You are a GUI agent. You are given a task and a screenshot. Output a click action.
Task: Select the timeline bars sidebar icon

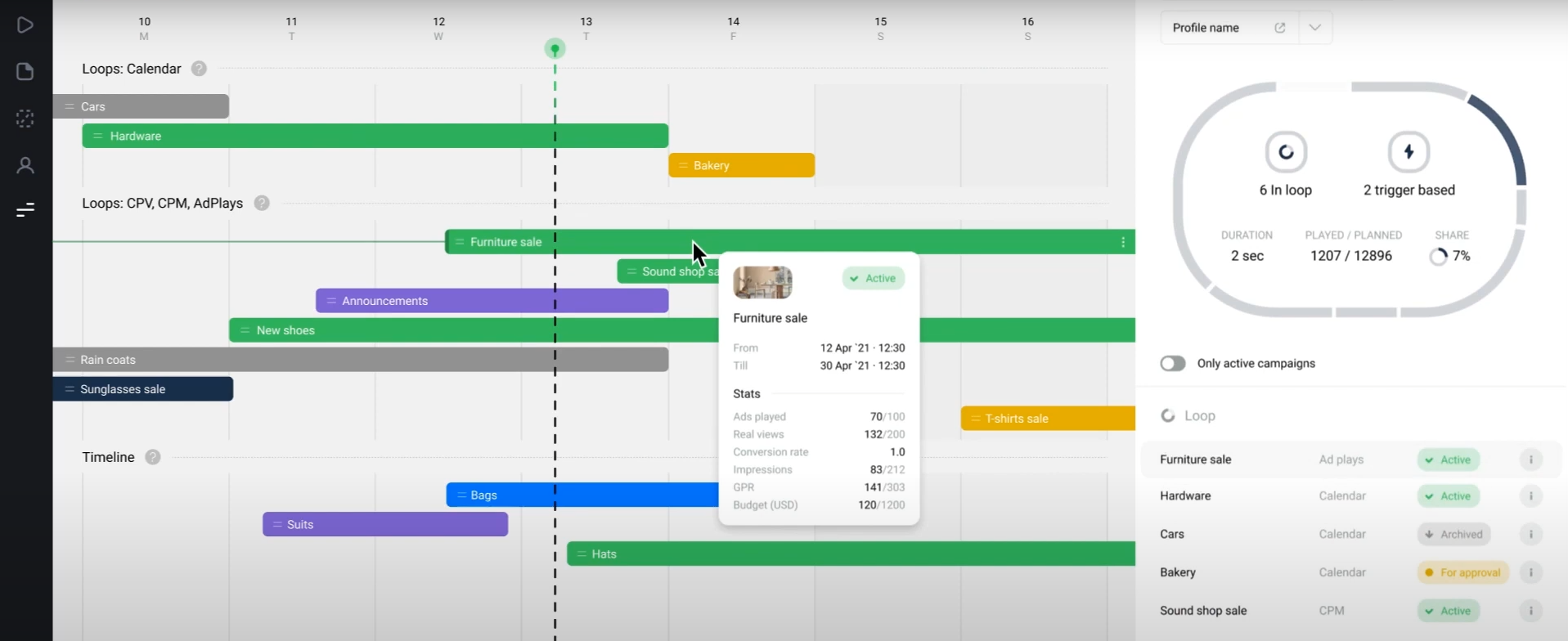pyautogui.click(x=25, y=210)
